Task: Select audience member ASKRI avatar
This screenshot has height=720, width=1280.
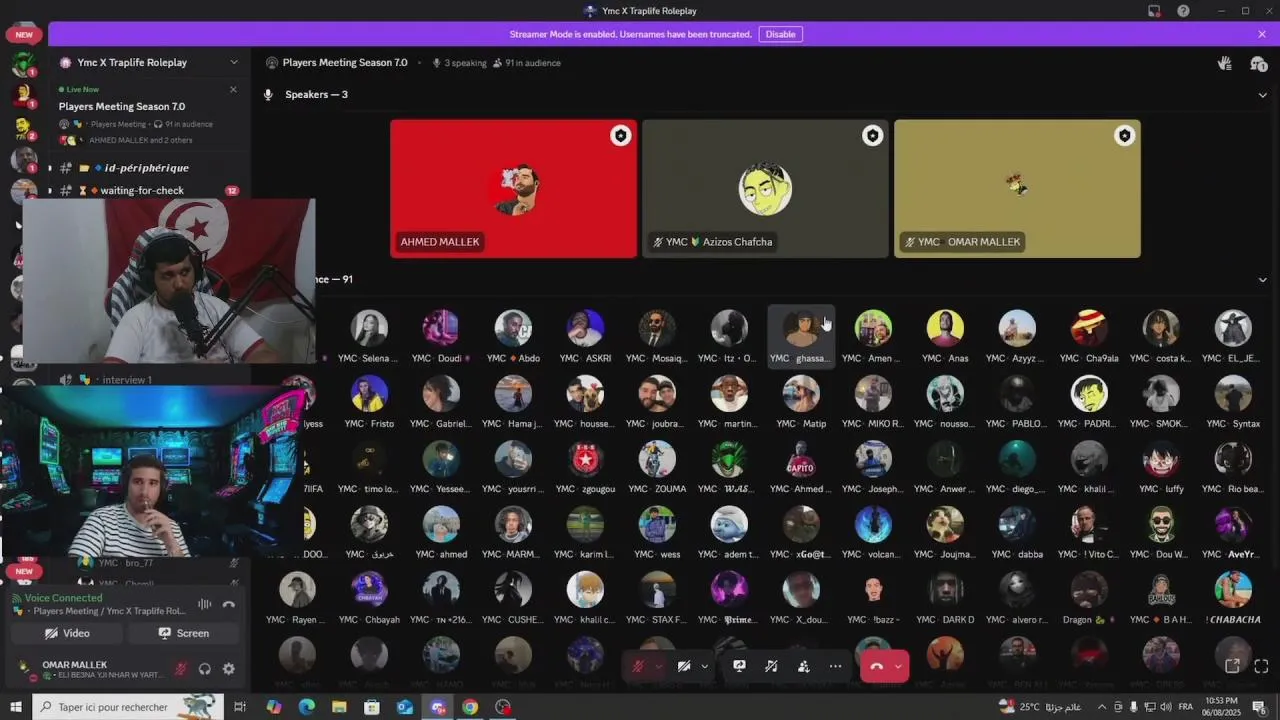Action: point(585,329)
